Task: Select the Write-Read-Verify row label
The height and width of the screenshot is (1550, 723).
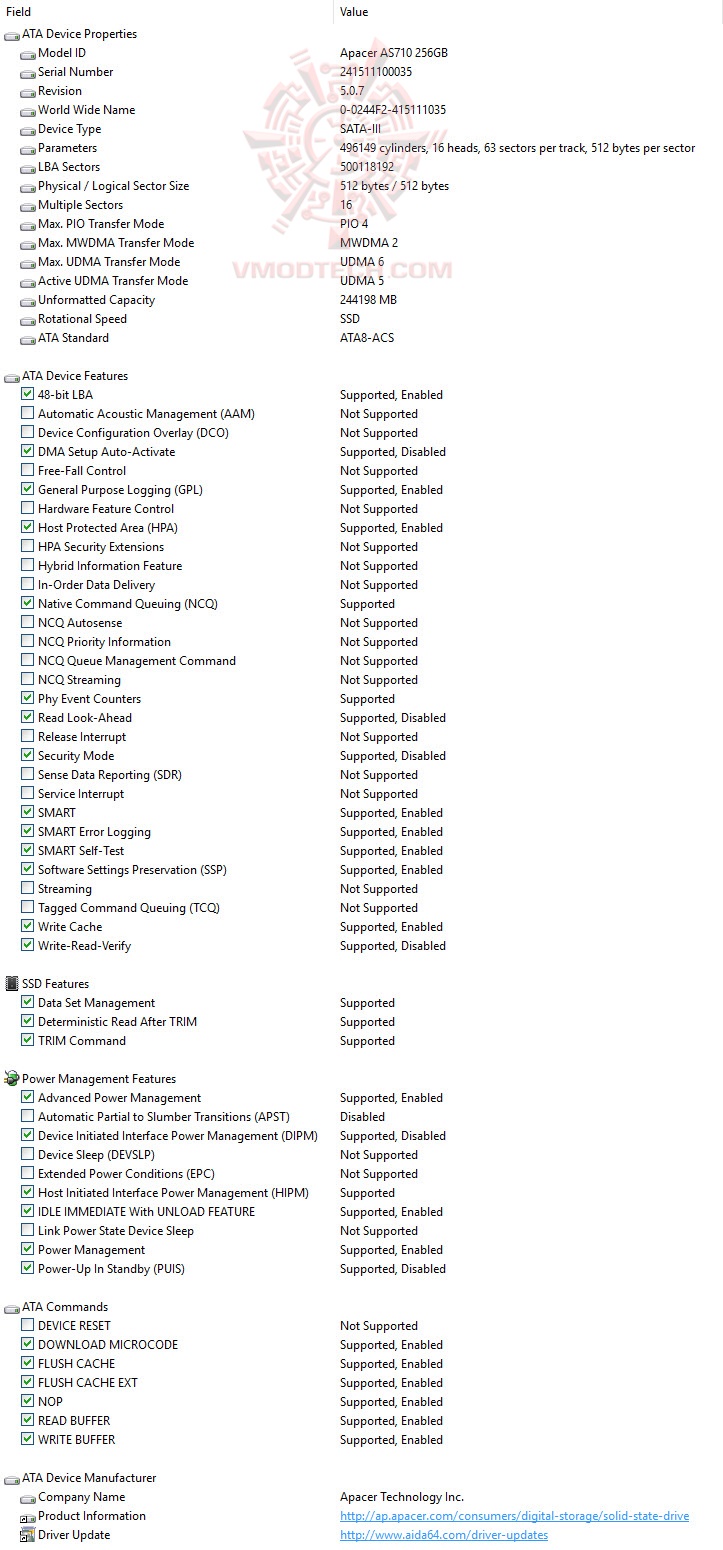Action: pos(84,946)
